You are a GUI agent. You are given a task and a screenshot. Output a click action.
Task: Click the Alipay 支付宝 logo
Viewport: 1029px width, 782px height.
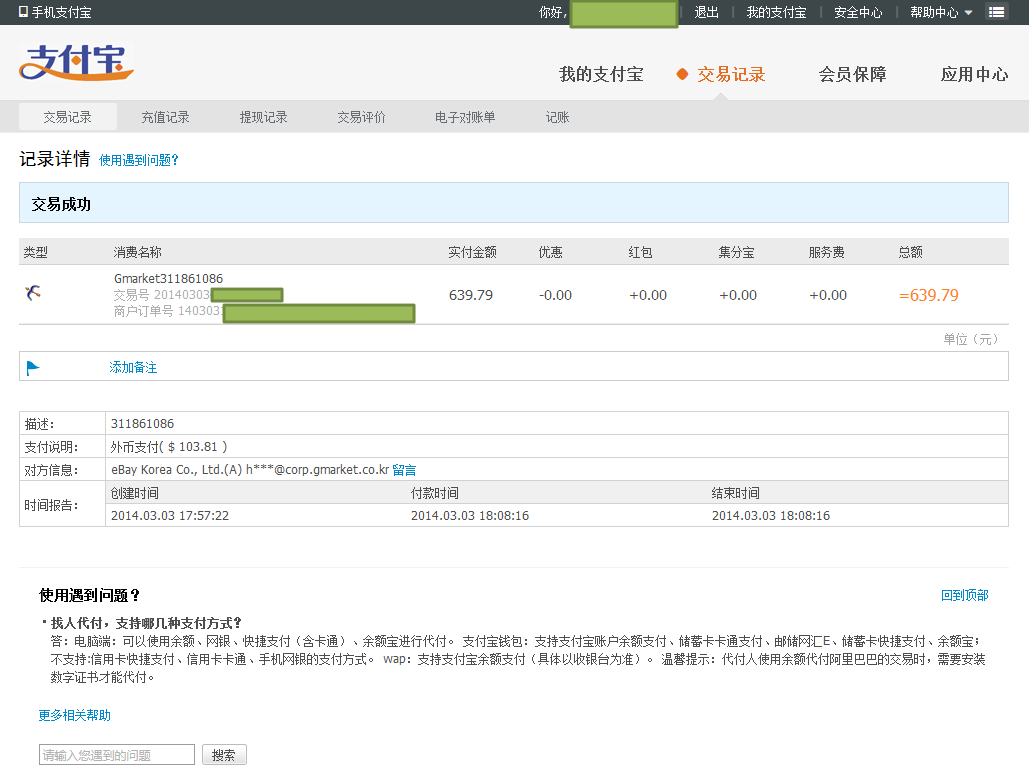click(x=76, y=62)
